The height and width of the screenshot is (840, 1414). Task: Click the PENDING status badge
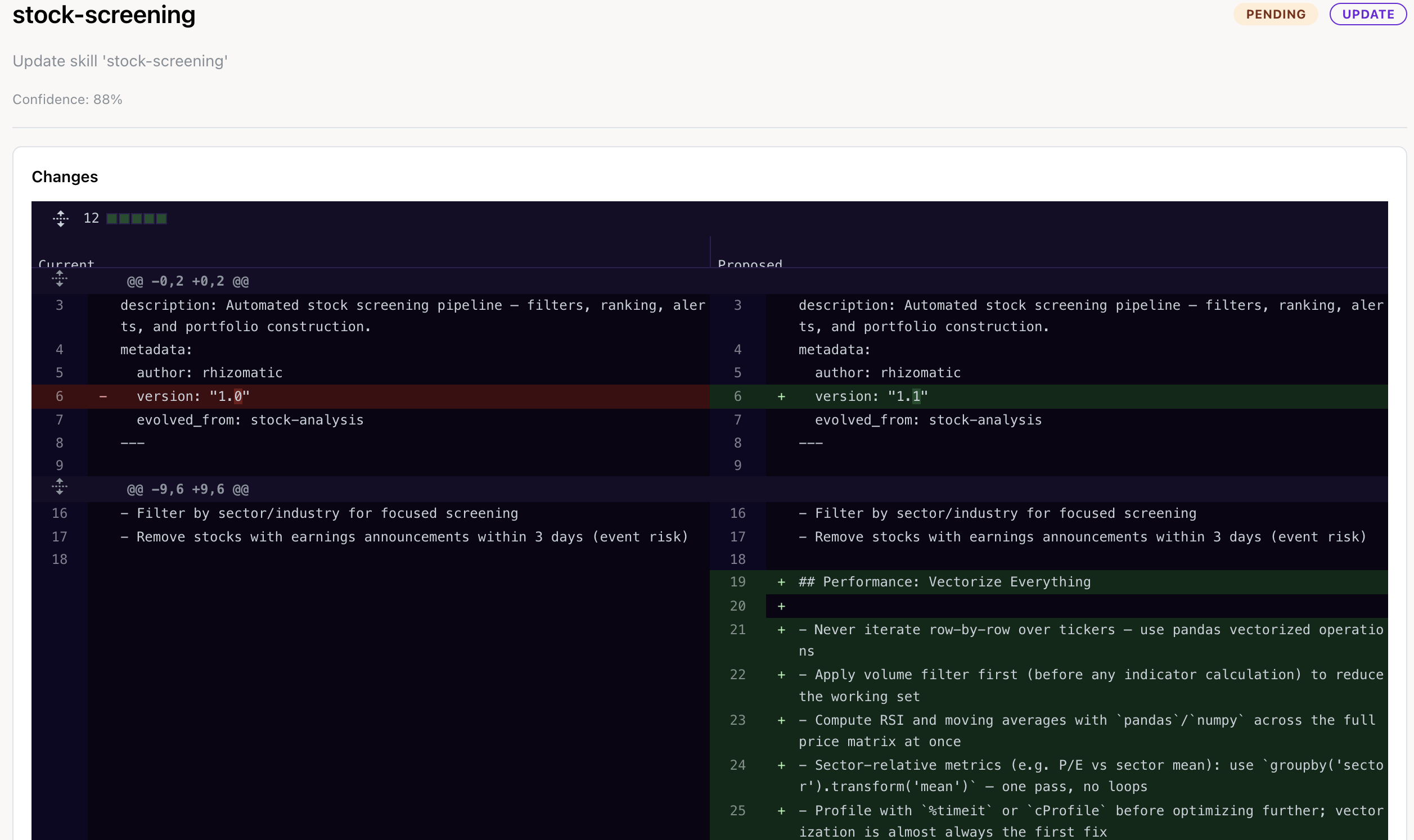(1275, 14)
